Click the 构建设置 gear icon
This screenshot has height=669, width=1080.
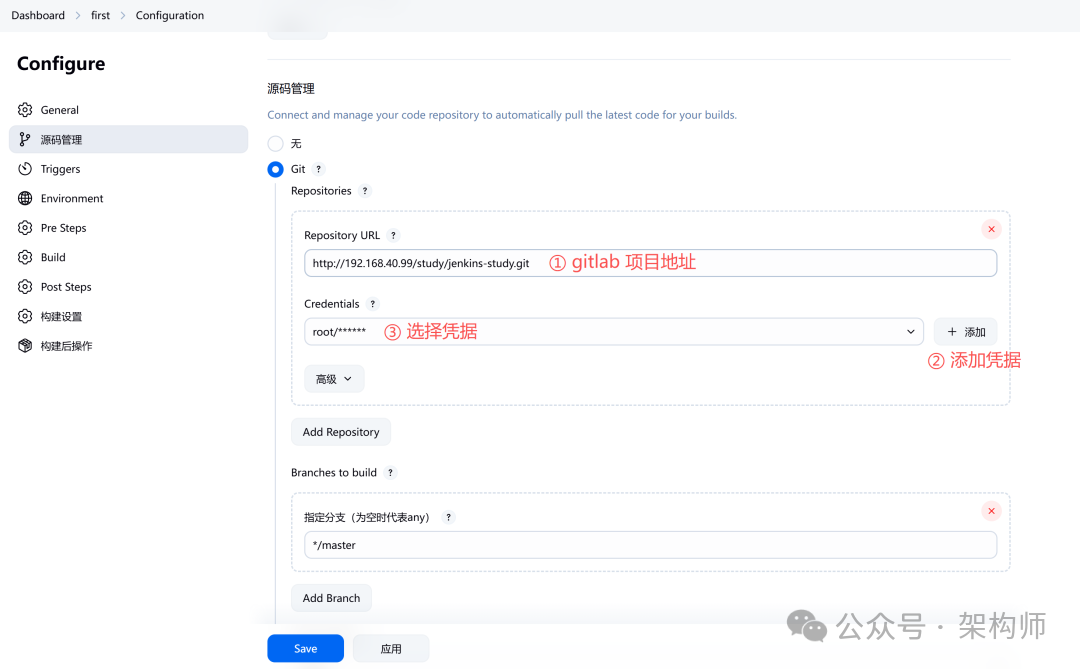(x=25, y=316)
